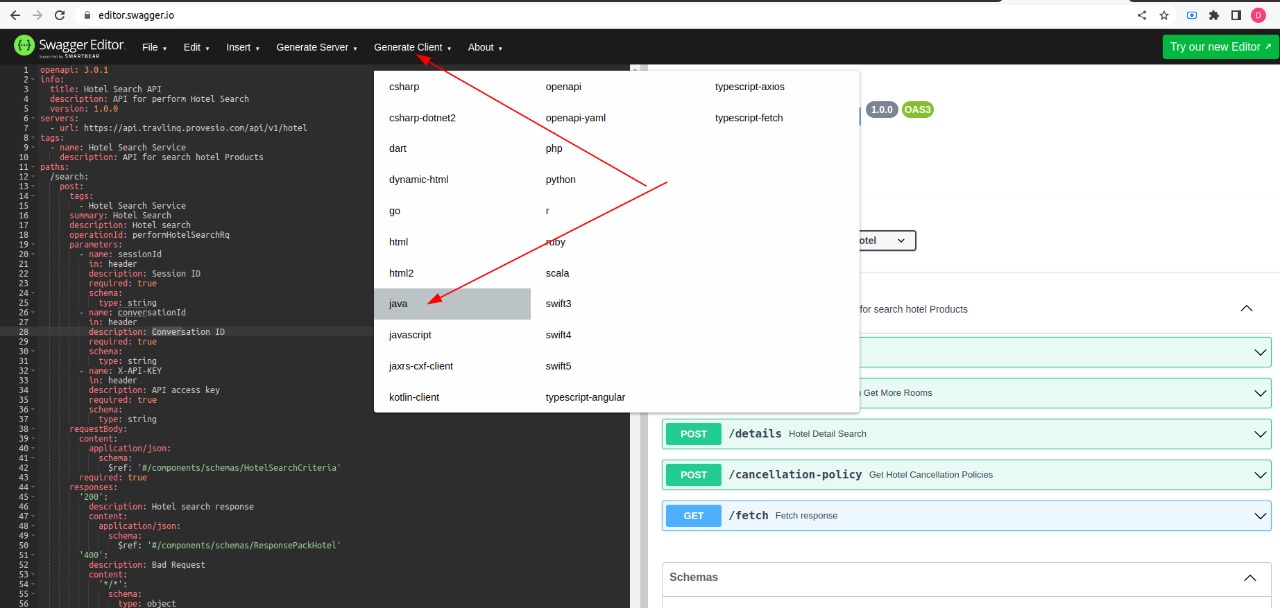Open the browser side panel icon

tap(1236, 15)
